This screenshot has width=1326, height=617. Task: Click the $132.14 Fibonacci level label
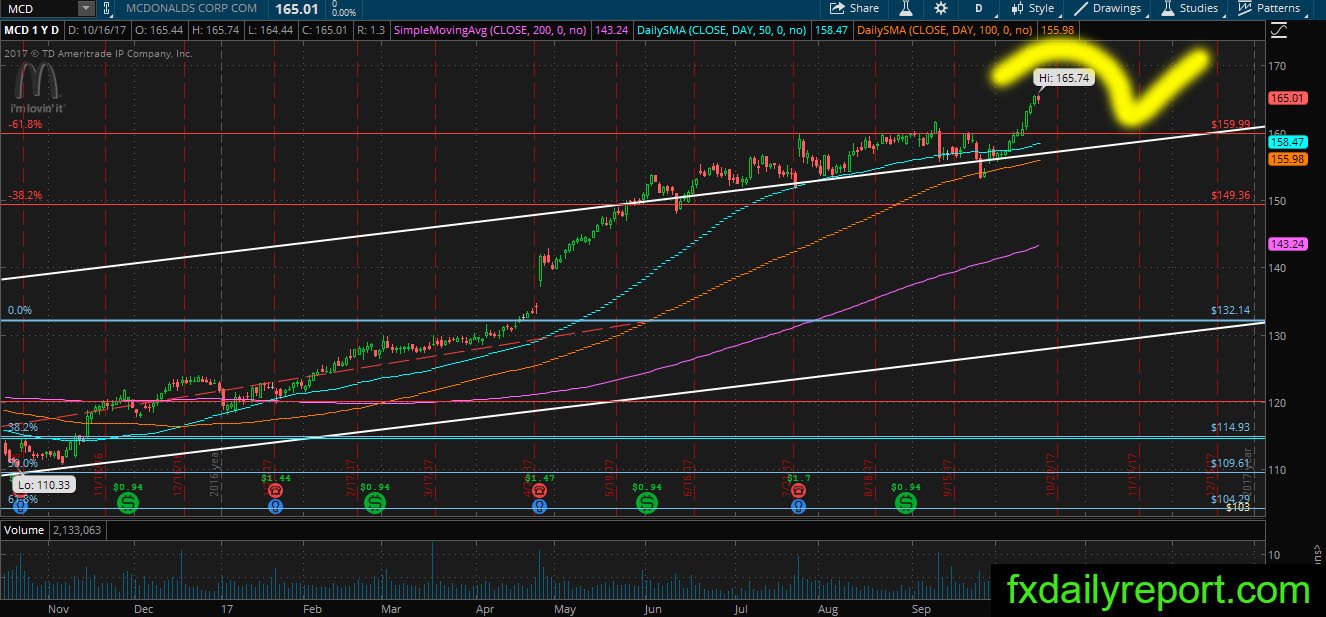coord(1230,311)
